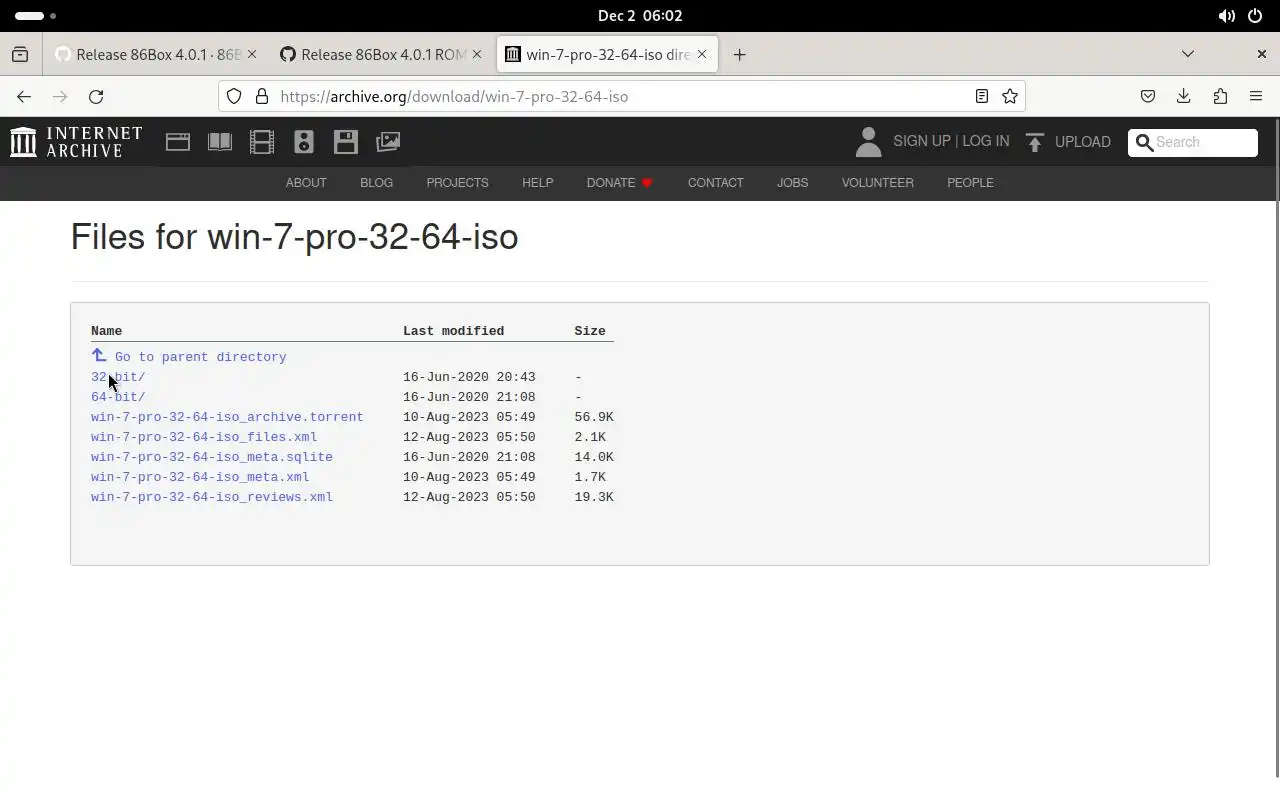Reload the current page
1280x800 pixels.
[96, 96]
